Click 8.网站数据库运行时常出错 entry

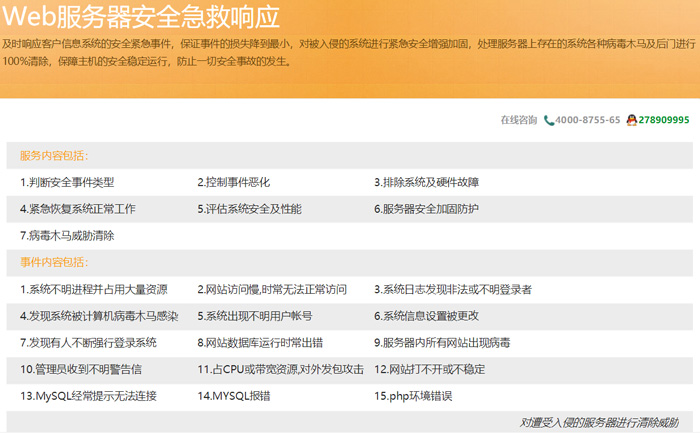click(x=259, y=343)
